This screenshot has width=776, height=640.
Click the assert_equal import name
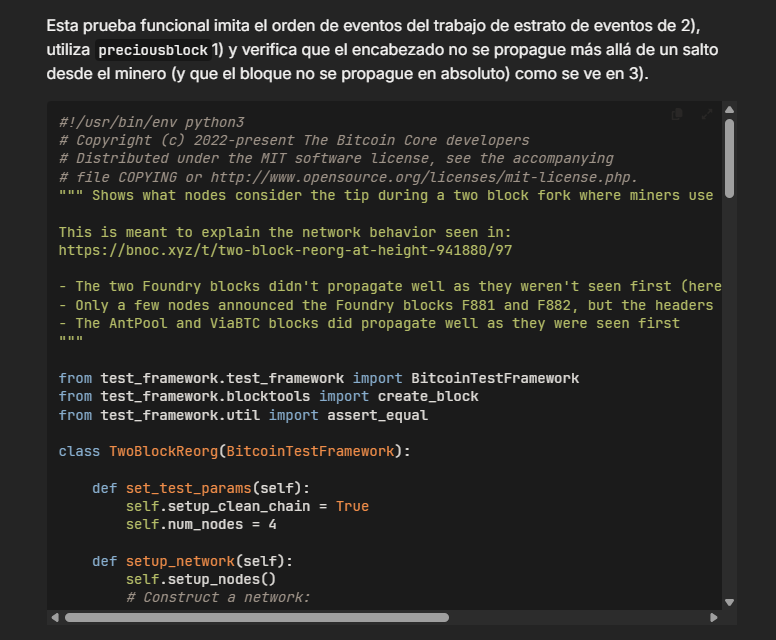tap(369, 414)
